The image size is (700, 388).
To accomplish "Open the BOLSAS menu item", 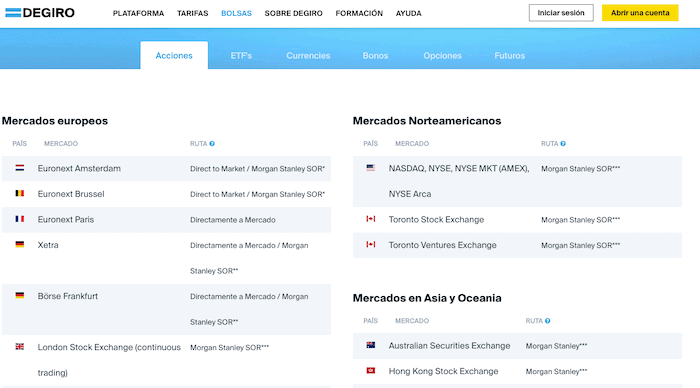I will click(236, 13).
